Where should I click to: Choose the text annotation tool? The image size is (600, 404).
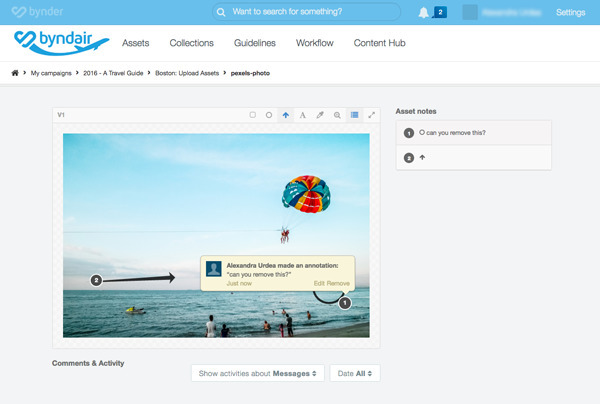tap(303, 115)
